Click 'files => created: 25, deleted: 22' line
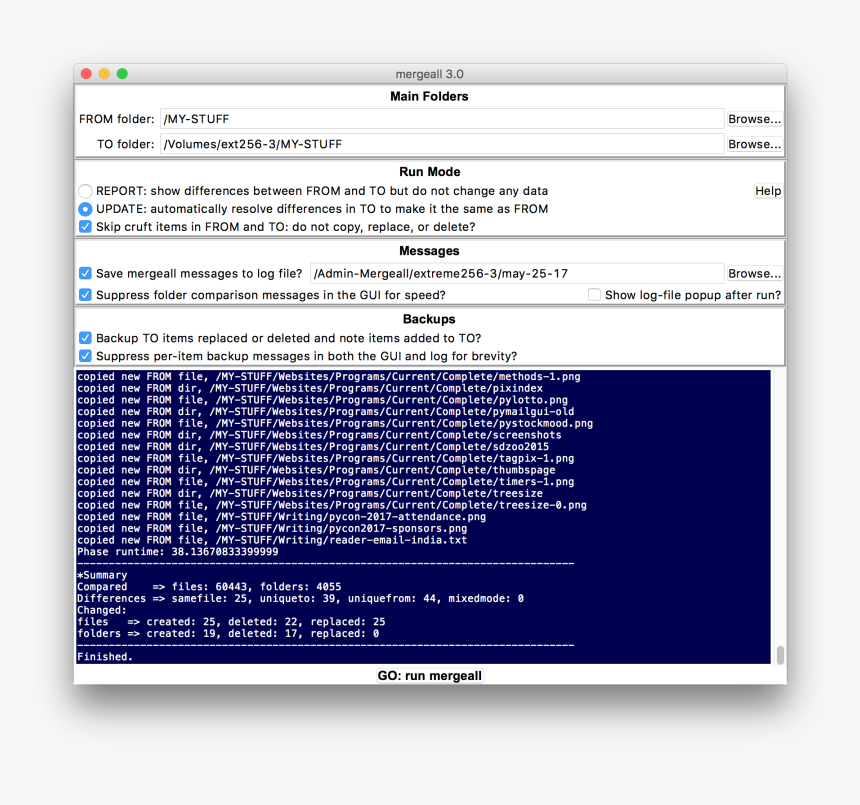 [231, 622]
